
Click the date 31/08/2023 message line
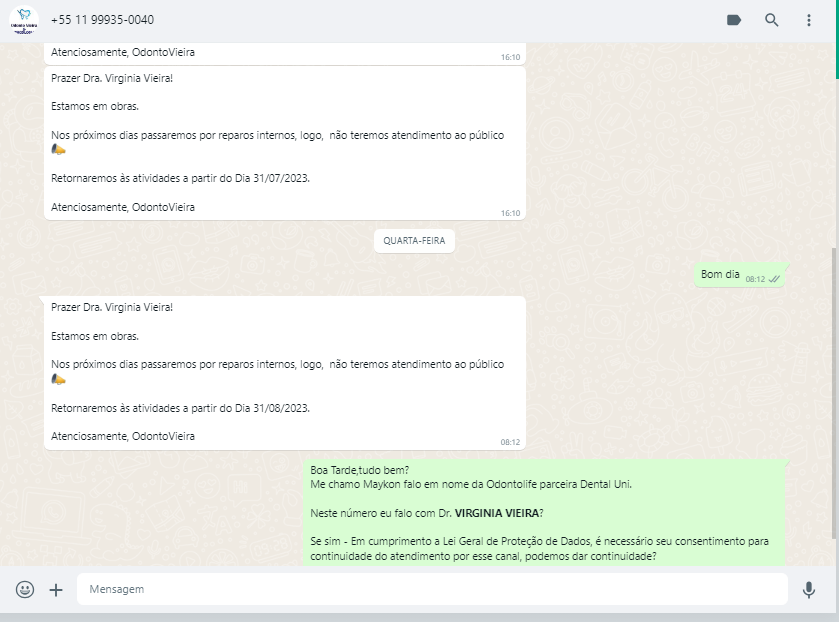[180, 408]
